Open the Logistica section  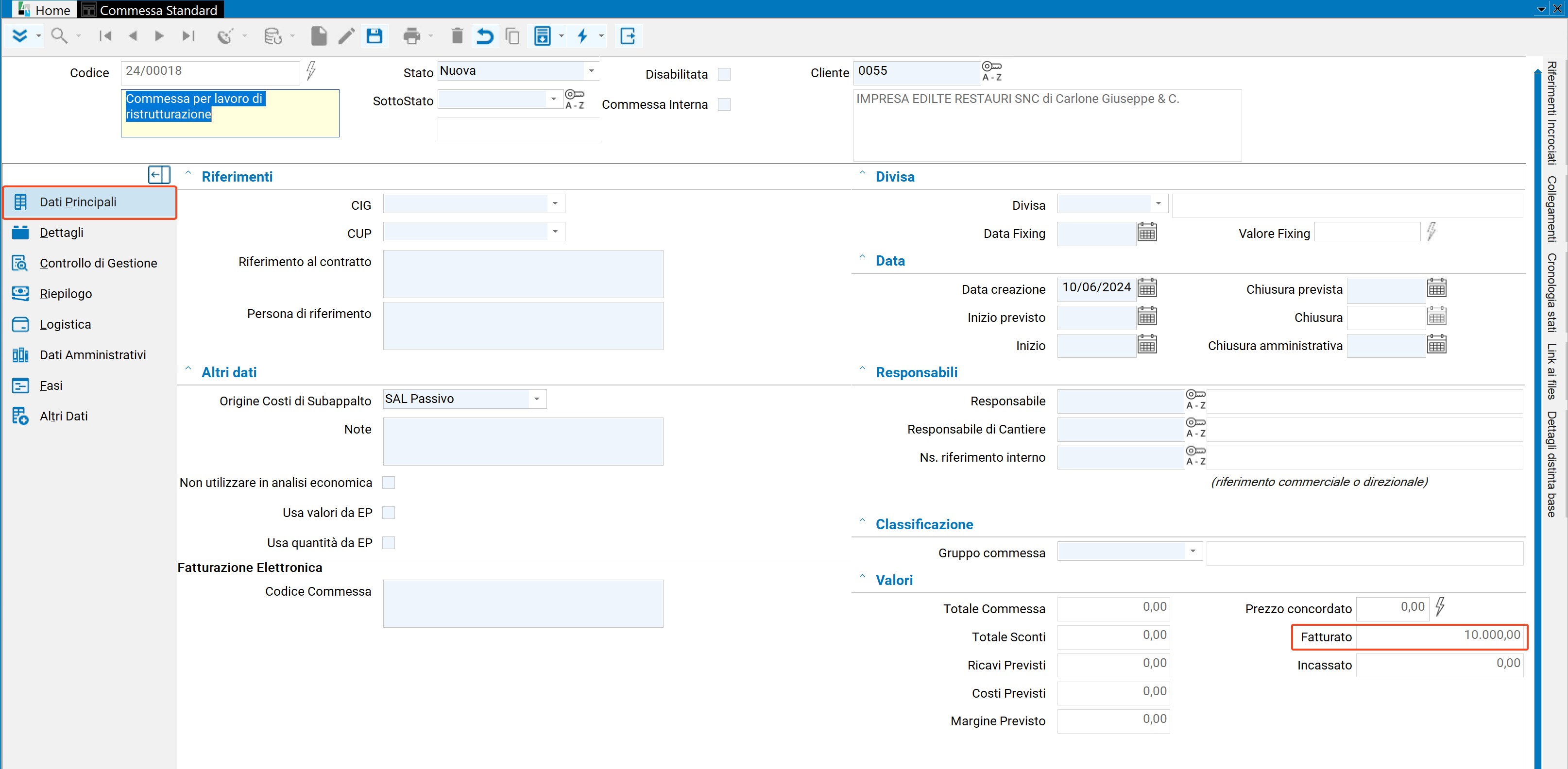point(89,324)
